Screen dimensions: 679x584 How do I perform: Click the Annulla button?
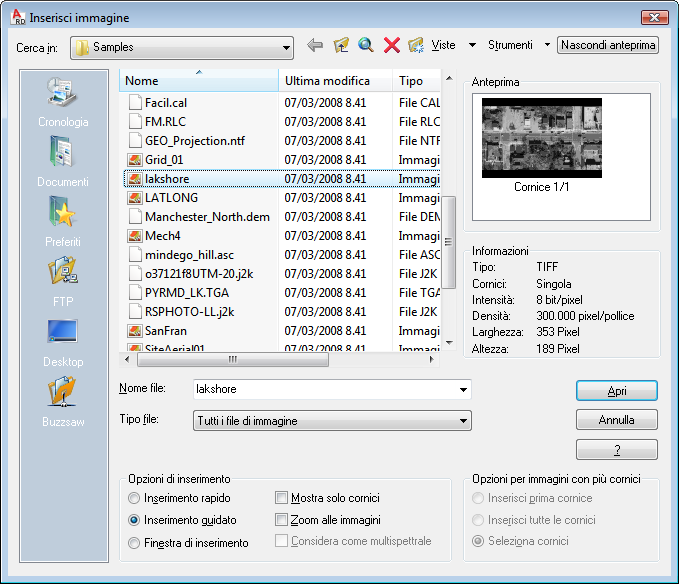pos(617,420)
